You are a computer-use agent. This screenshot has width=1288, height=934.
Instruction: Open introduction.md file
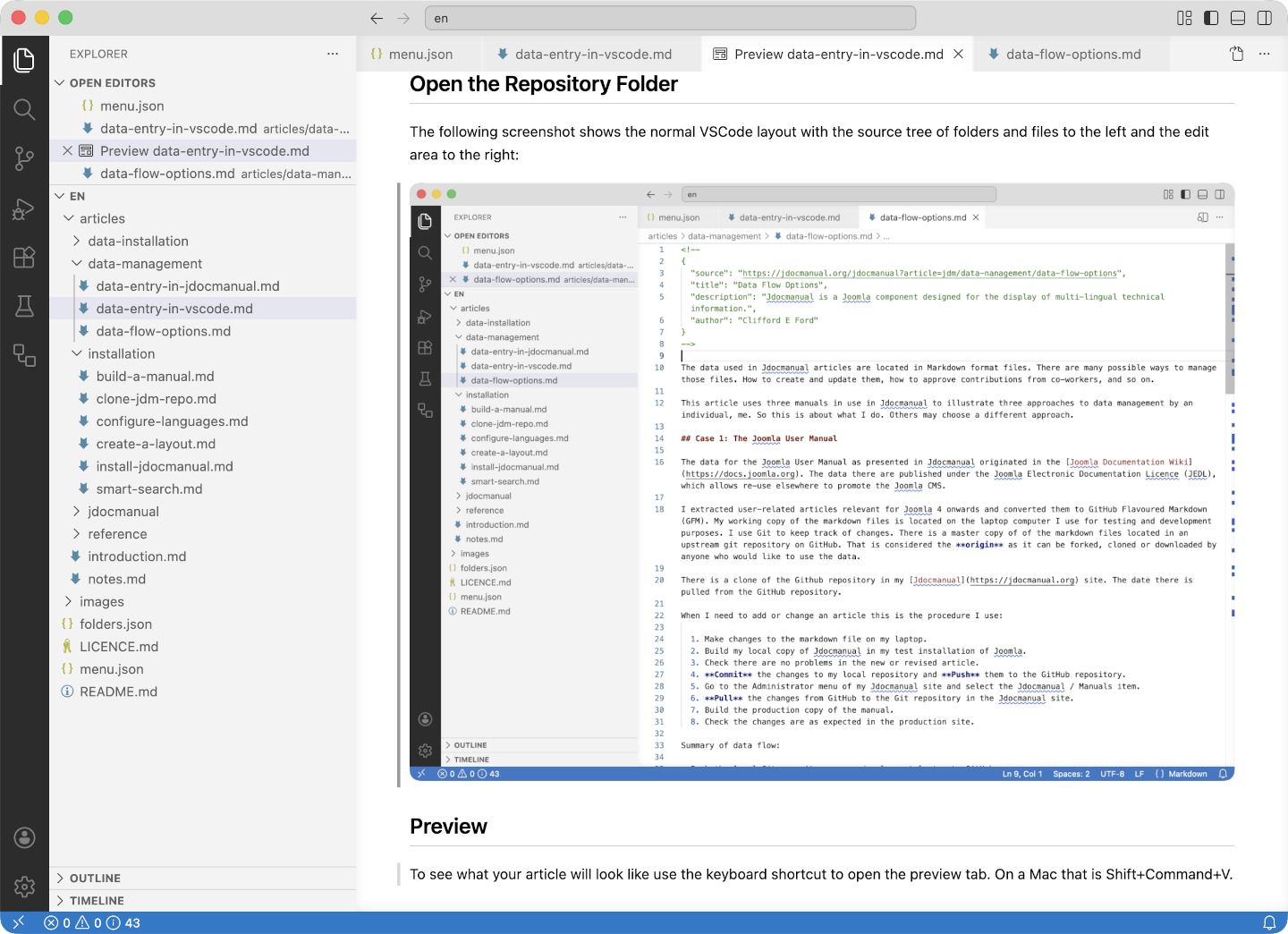click(203, 556)
